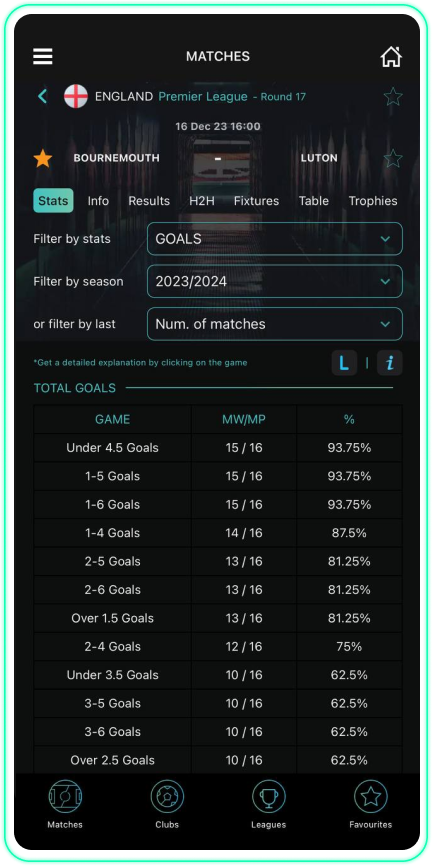Switch to the Table tab
The height and width of the screenshot is (866, 432).
tap(314, 201)
